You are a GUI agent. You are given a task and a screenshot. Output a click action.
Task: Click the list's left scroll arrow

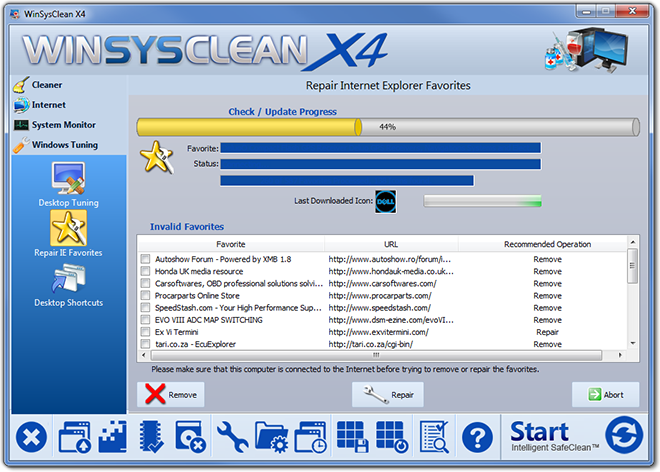pyautogui.click(x=144, y=355)
